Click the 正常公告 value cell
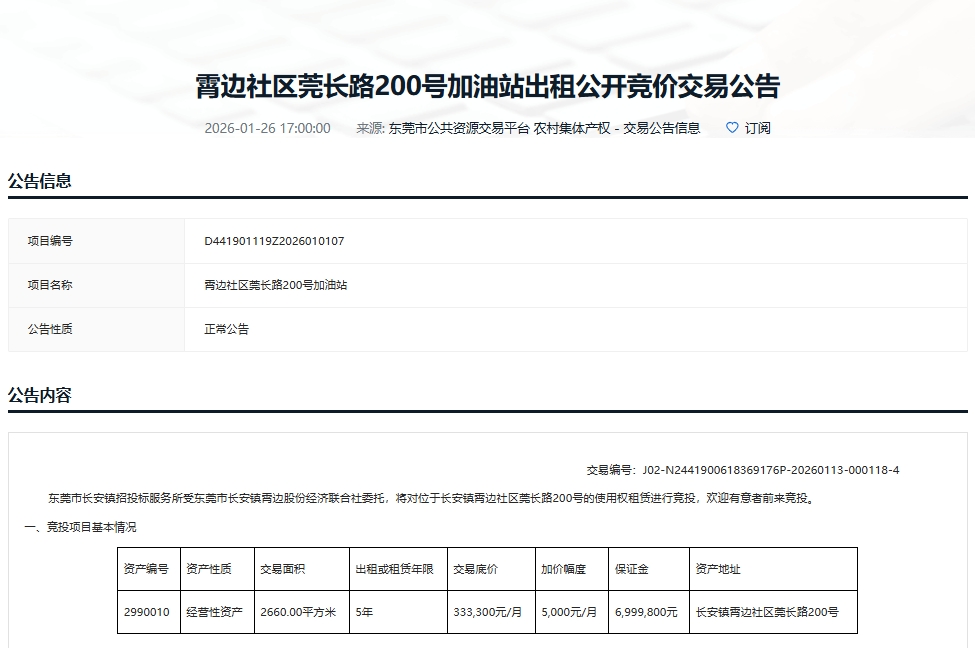Image resolution: width=975 pixels, height=648 pixels. coord(227,329)
